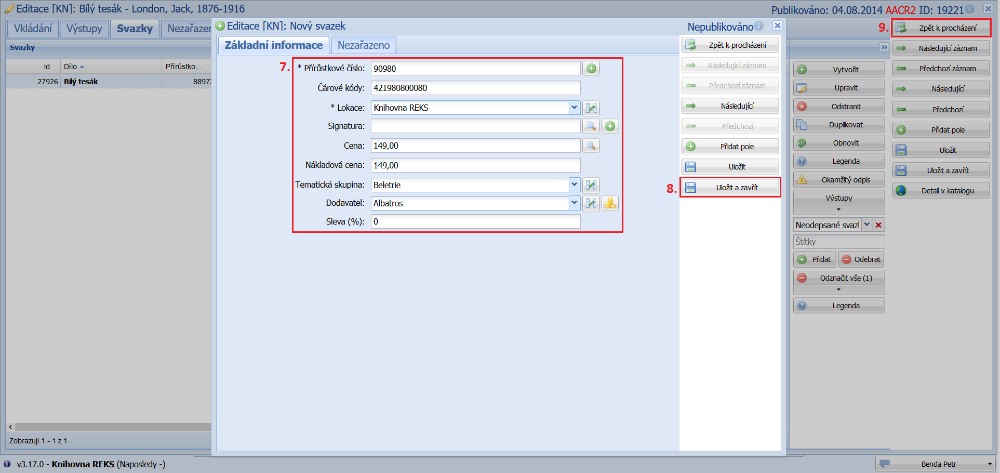Image resolution: width=1000 pixels, height=473 pixels.
Task: Click edit icon next to Tematická skupina
Action: coord(591,184)
